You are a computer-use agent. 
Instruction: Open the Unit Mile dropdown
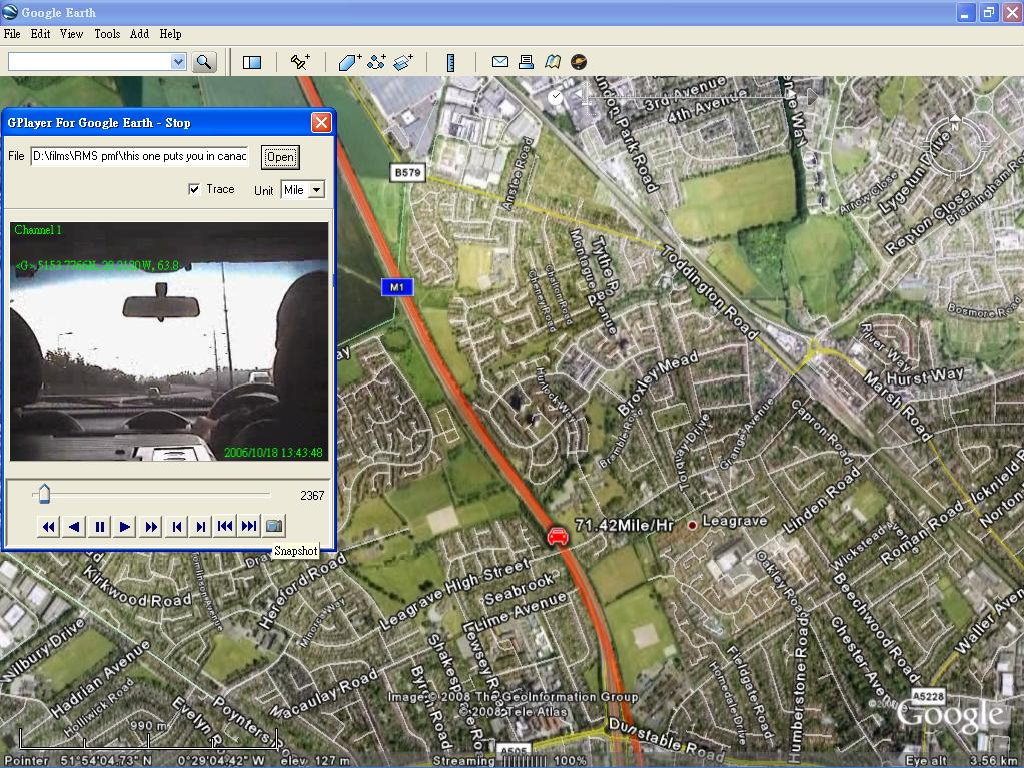[316, 190]
